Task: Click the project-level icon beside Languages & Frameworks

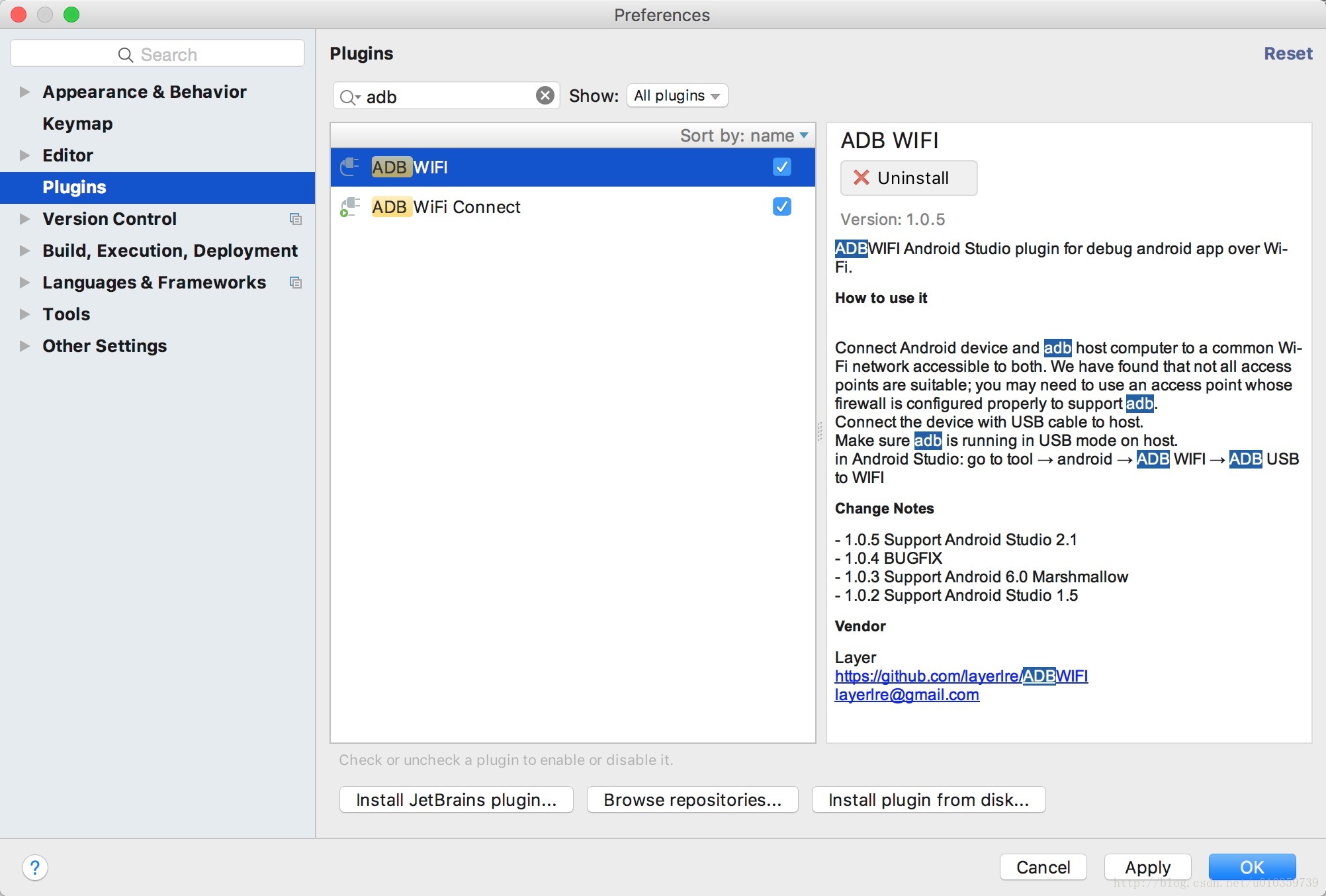Action: pyautogui.click(x=296, y=283)
